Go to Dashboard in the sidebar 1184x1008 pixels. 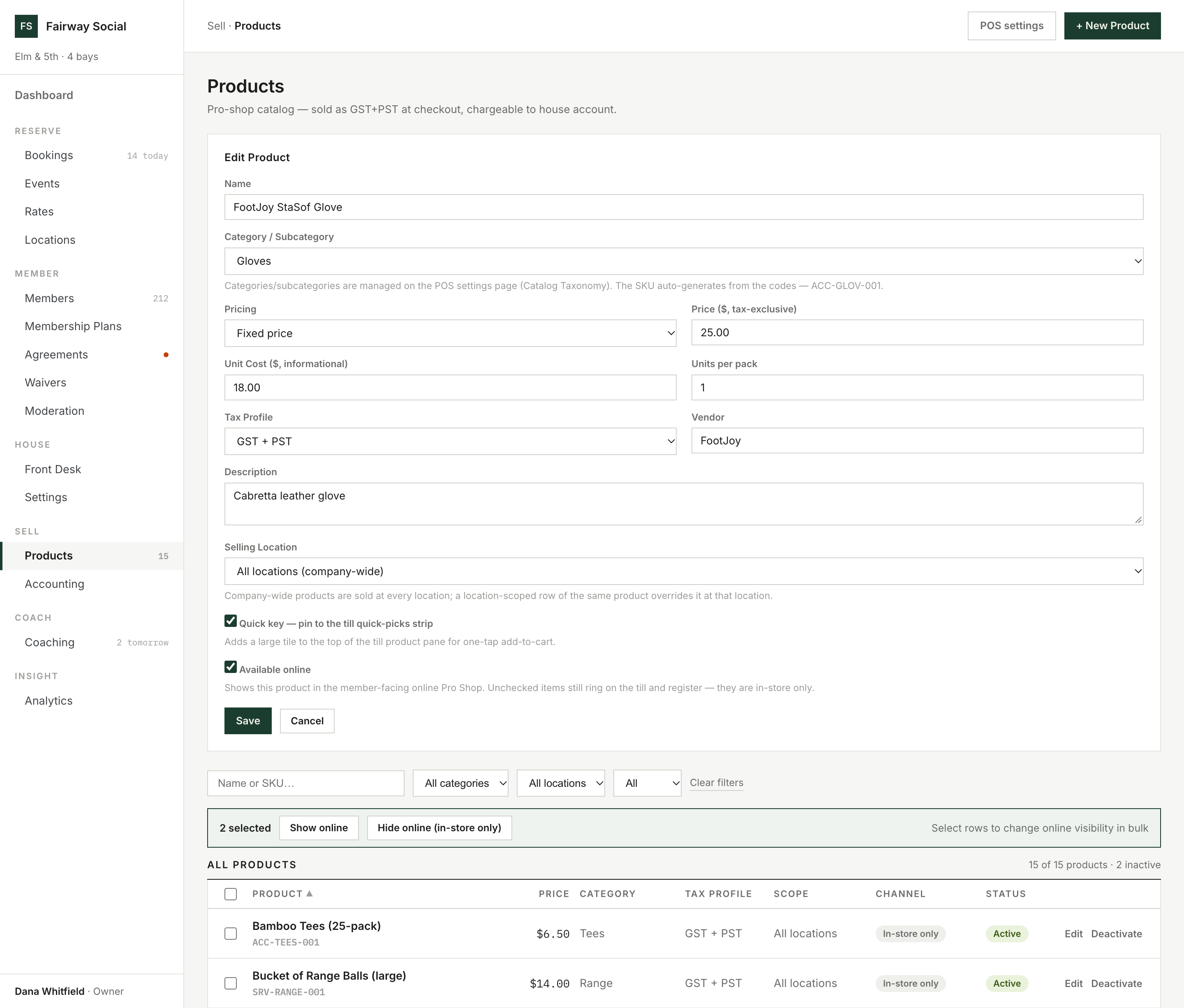(44, 95)
